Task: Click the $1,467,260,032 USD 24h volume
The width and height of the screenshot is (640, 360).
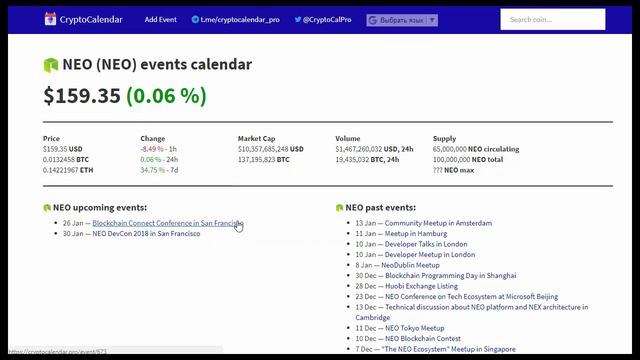Action: (x=374, y=149)
